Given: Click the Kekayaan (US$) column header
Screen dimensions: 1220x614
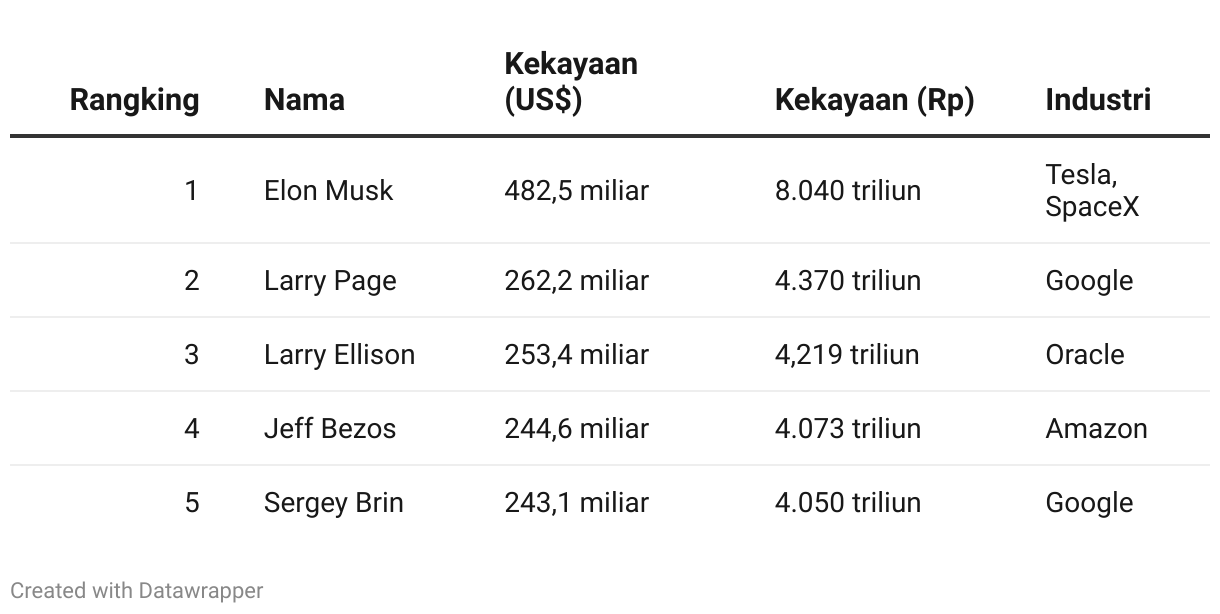Looking at the screenshot, I should (x=570, y=82).
